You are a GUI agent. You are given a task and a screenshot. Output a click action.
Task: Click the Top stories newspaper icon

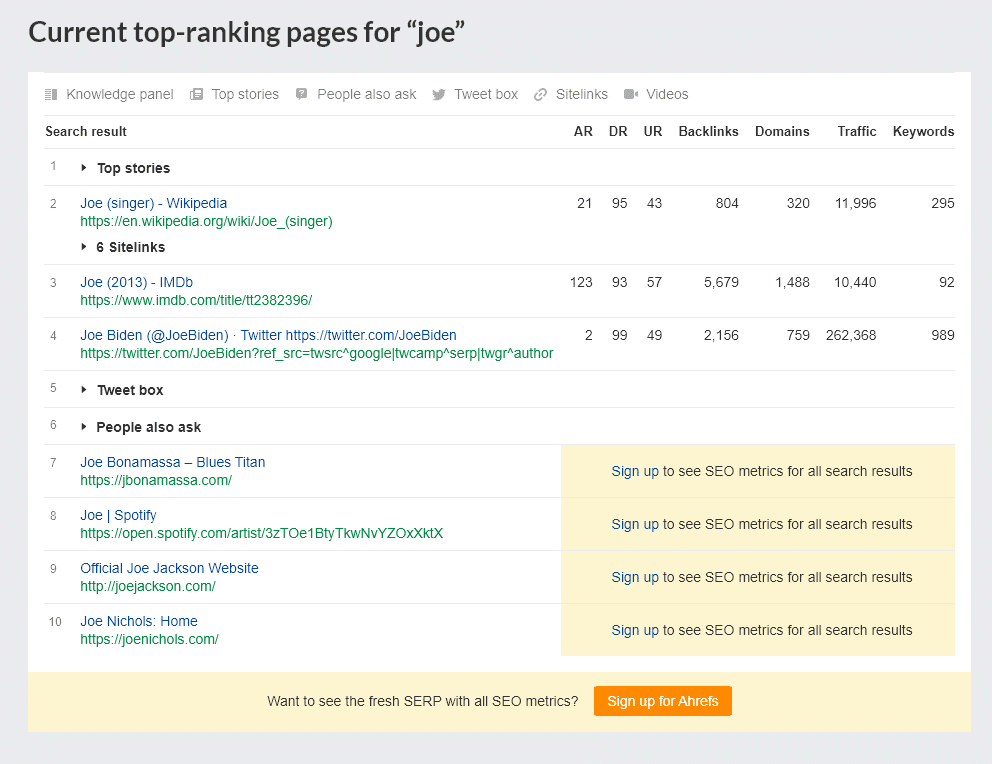pos(197,94)
